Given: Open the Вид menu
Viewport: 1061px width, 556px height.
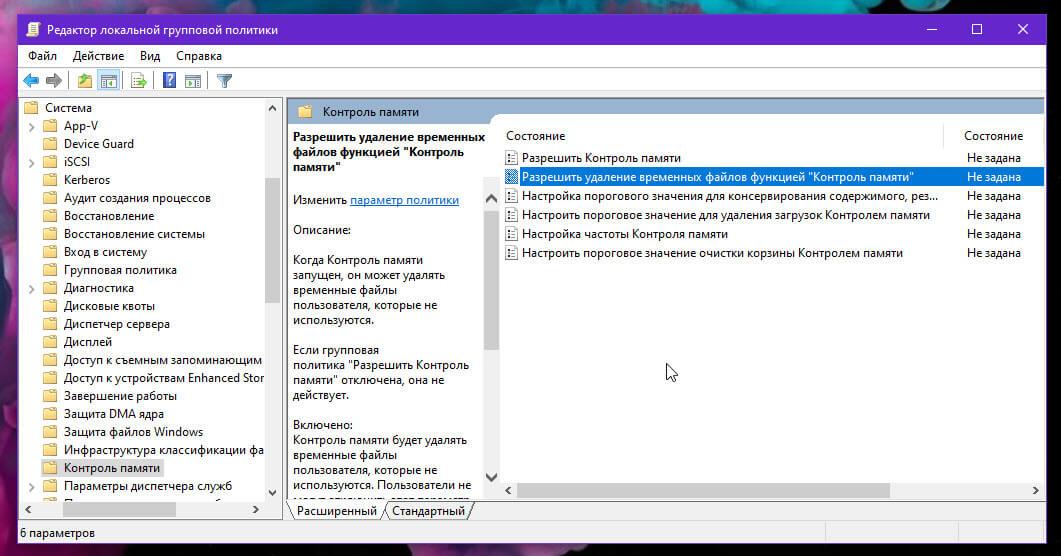Looking at the screenshot, I should [x=150, y=56].
